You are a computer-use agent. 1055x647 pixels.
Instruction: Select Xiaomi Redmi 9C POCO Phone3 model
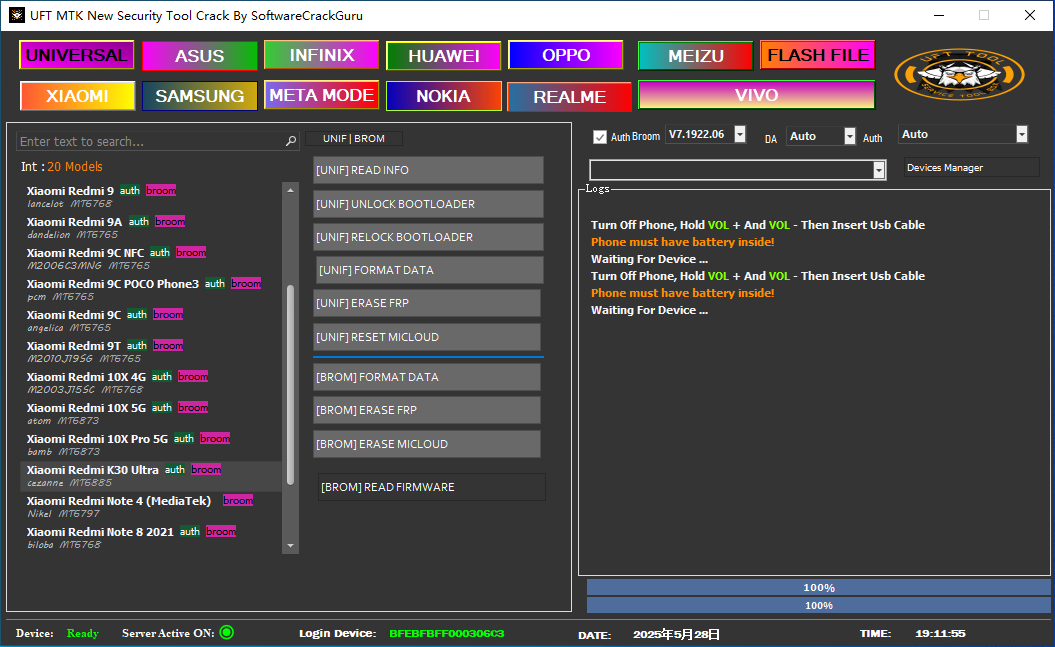(x=152, y=290)
